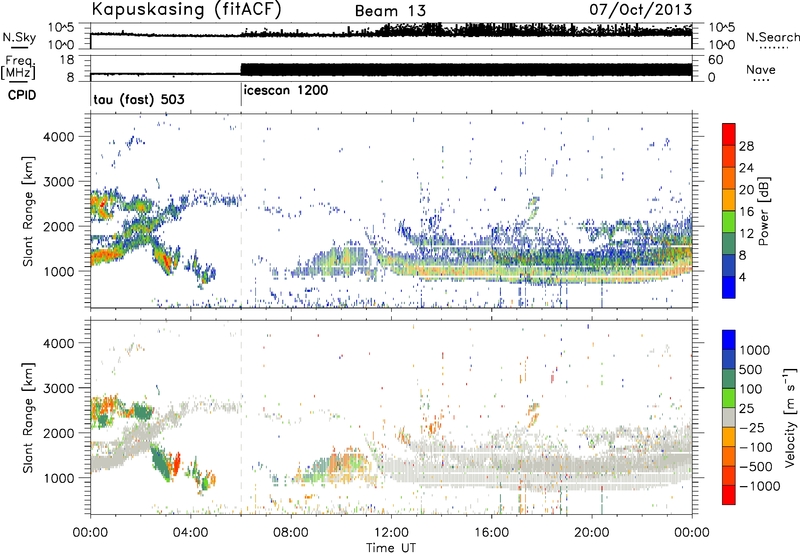This screenshot has width=800, height=554.
Task: Click the '4' tick on the power colorbar
Action: click(x=742, y=277)
